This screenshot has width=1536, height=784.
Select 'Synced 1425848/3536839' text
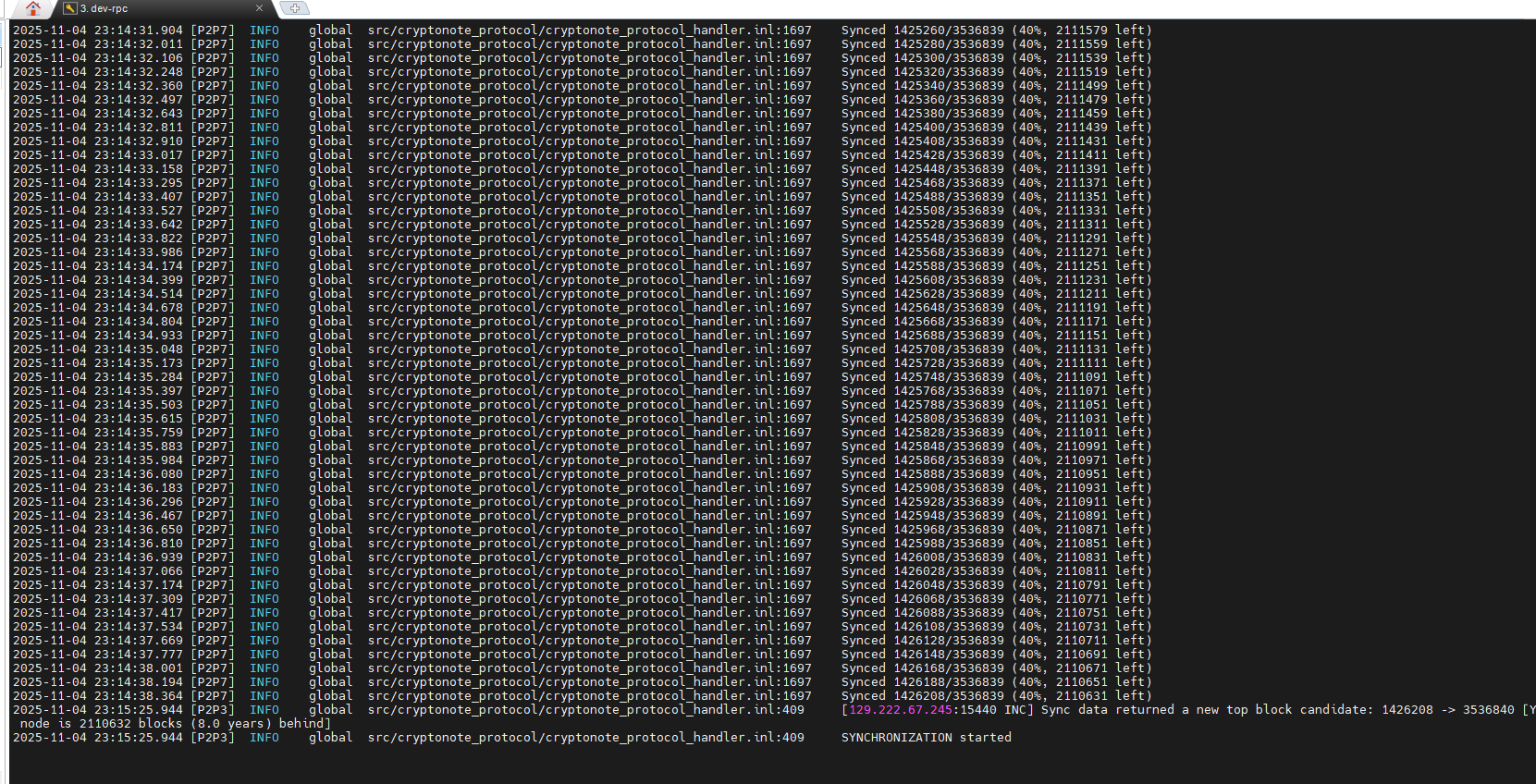tap(923, 447)
